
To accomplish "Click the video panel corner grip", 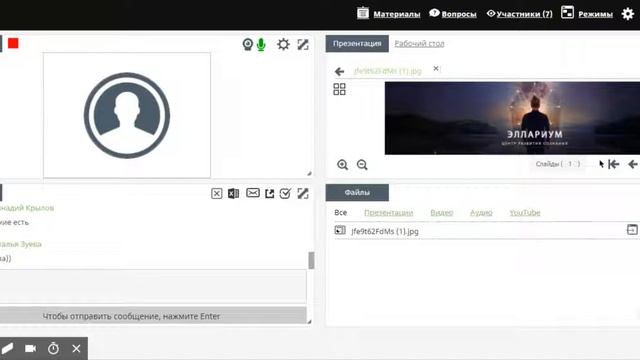I will click(309, 173).
